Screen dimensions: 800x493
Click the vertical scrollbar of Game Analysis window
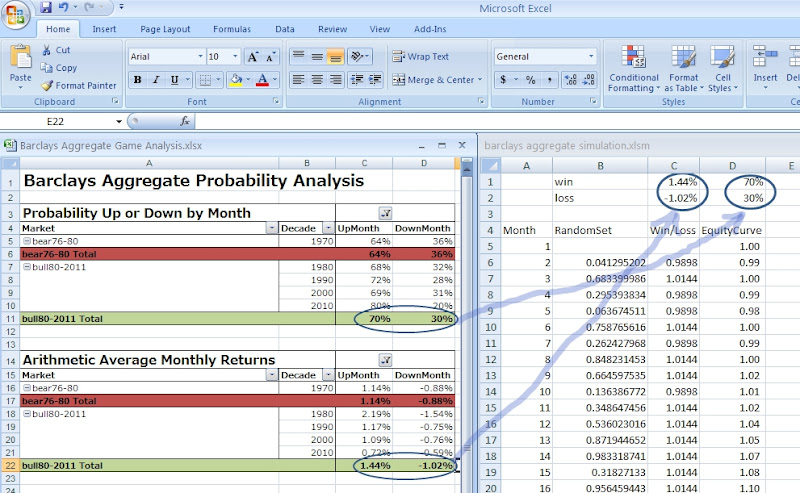[466, 327]
